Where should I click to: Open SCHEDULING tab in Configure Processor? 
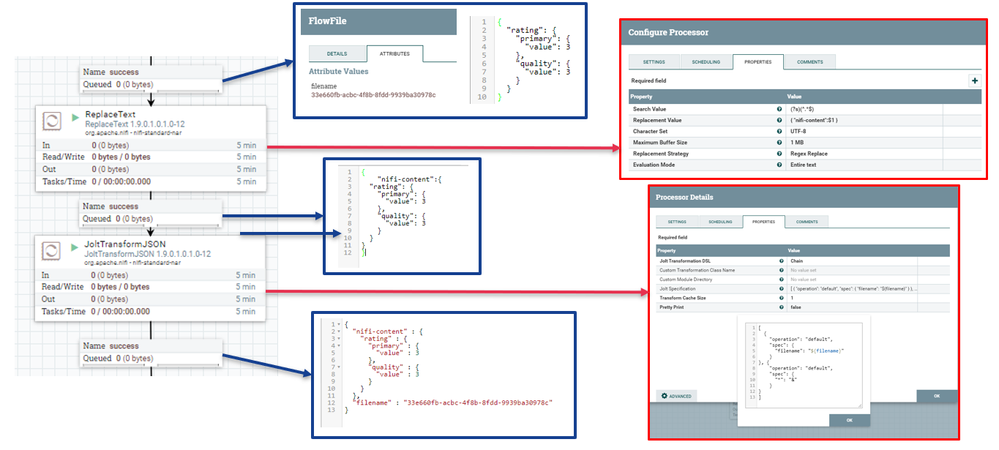tap(707, 62)
